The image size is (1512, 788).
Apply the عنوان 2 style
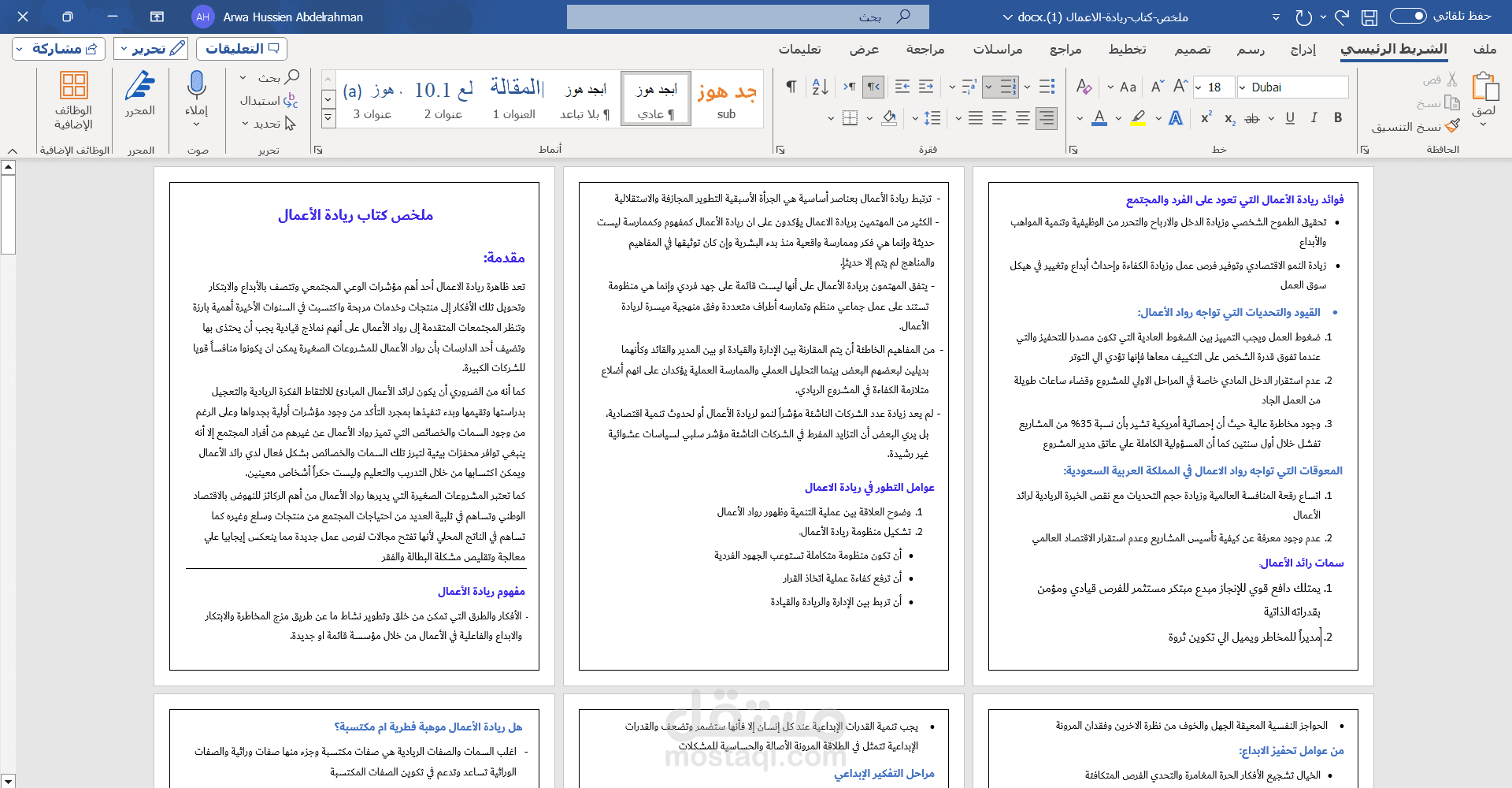pos(443,99)
